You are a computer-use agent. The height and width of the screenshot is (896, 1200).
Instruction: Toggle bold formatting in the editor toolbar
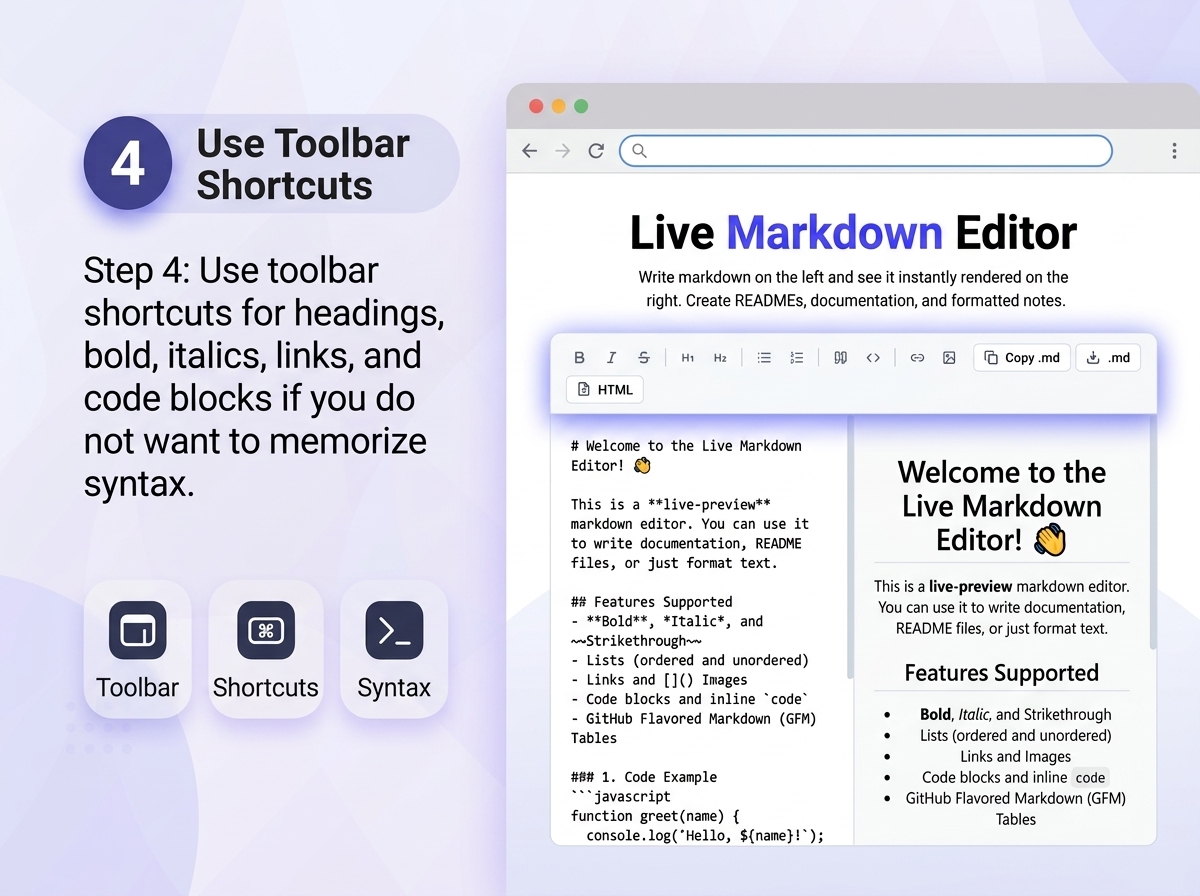tap(579, 358)
